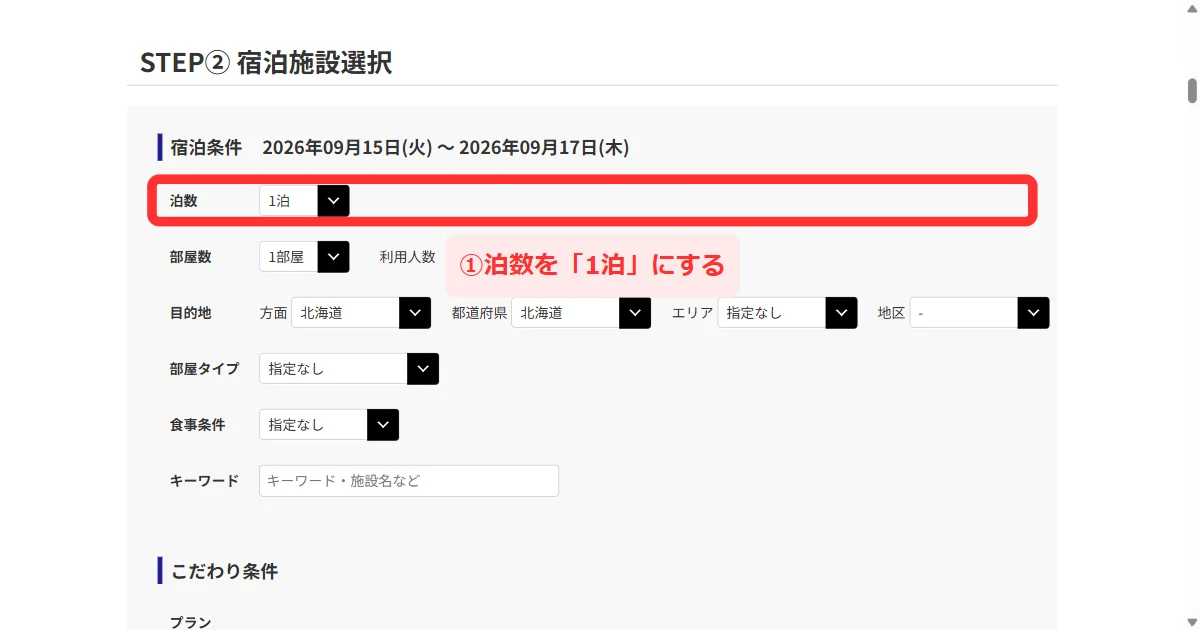Open the 部屋数 dropdown showing 1部屋
This screenshot has height=630, width=1200.
tap(304, 257)
